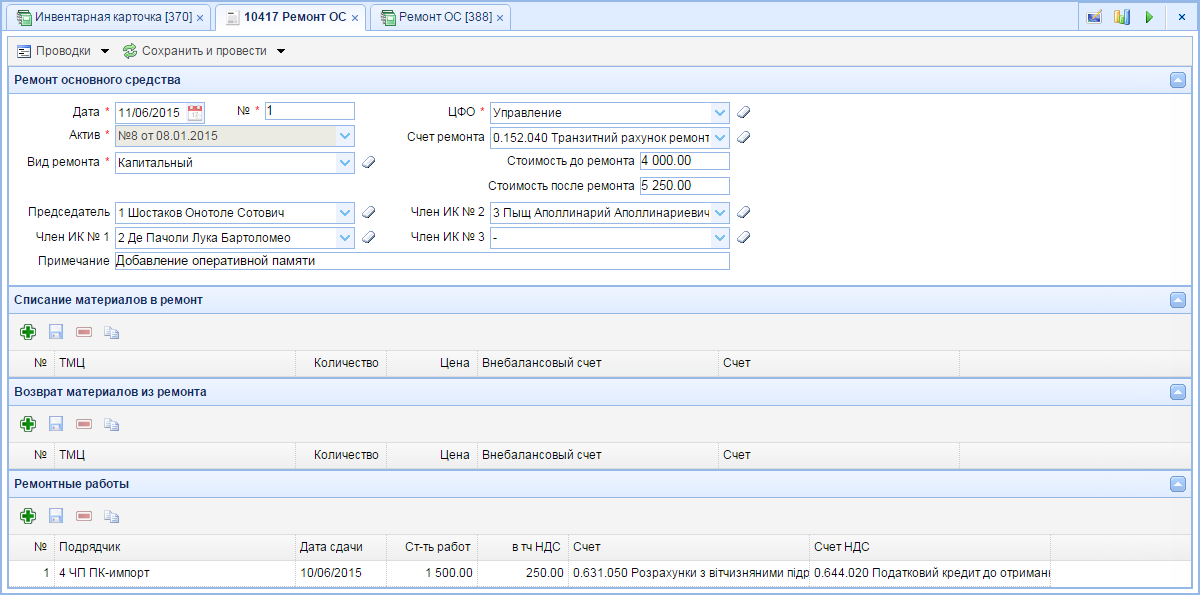Screen dimensions: 1200x595
Task: Click the screen edit icon with pencil in top-right toolbar
Action: (x=1094, y=17)
